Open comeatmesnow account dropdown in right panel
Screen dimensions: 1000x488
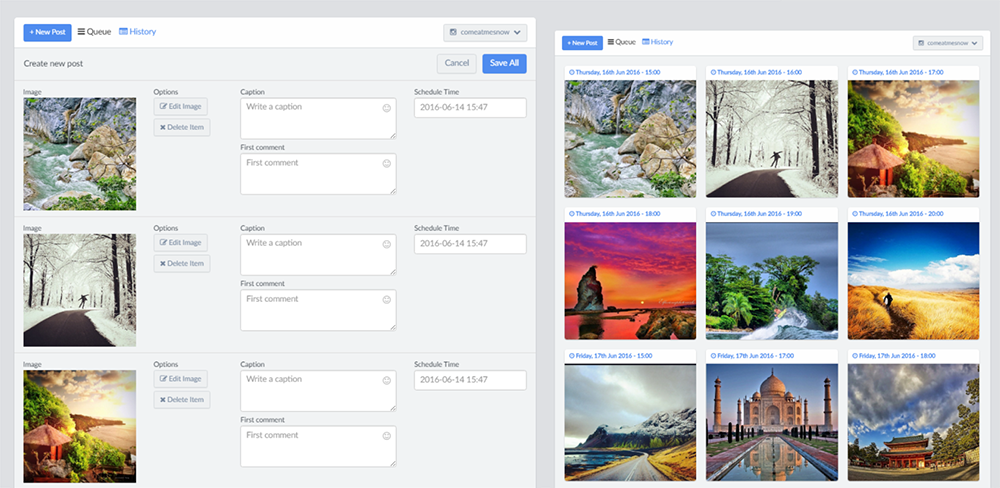coord(948,43)
